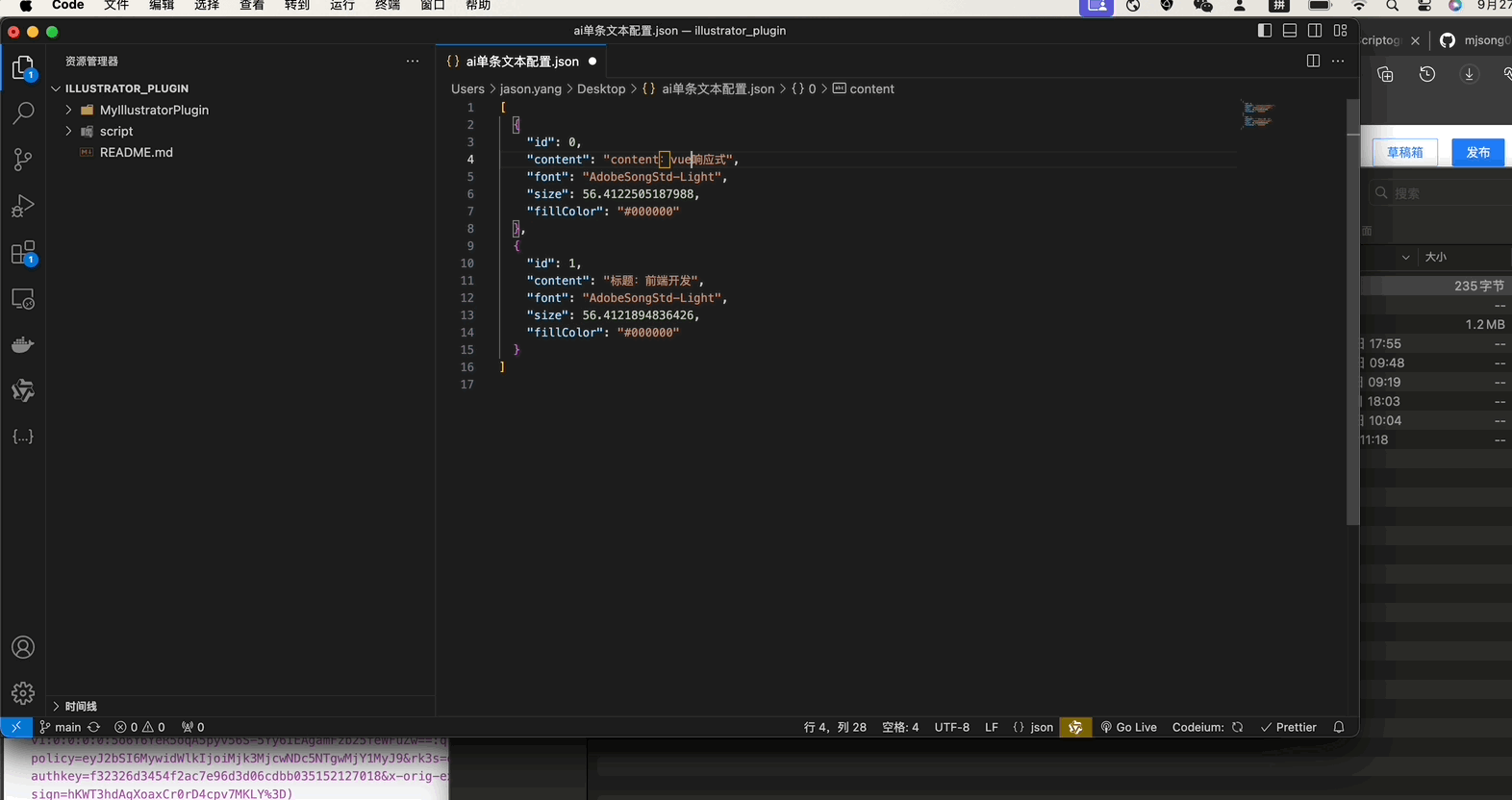The image size is (1512, 800).
Task: Show errors and warnings count
Action: click(x=139, y=727)
